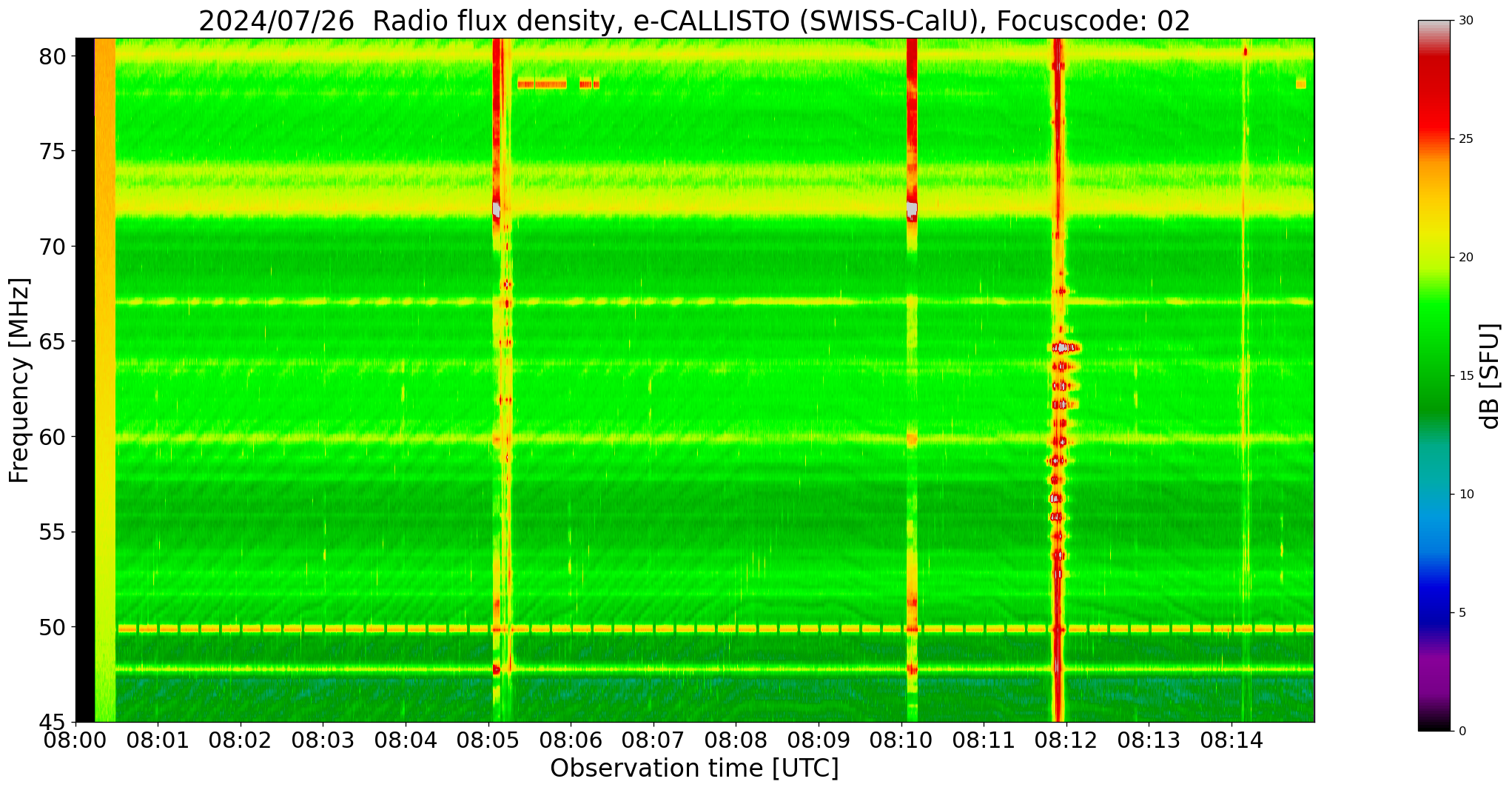The width and height of the screenshot is (1512, 790).
Task: Click the colorbar tick label 15
Action: [1465, 376]
